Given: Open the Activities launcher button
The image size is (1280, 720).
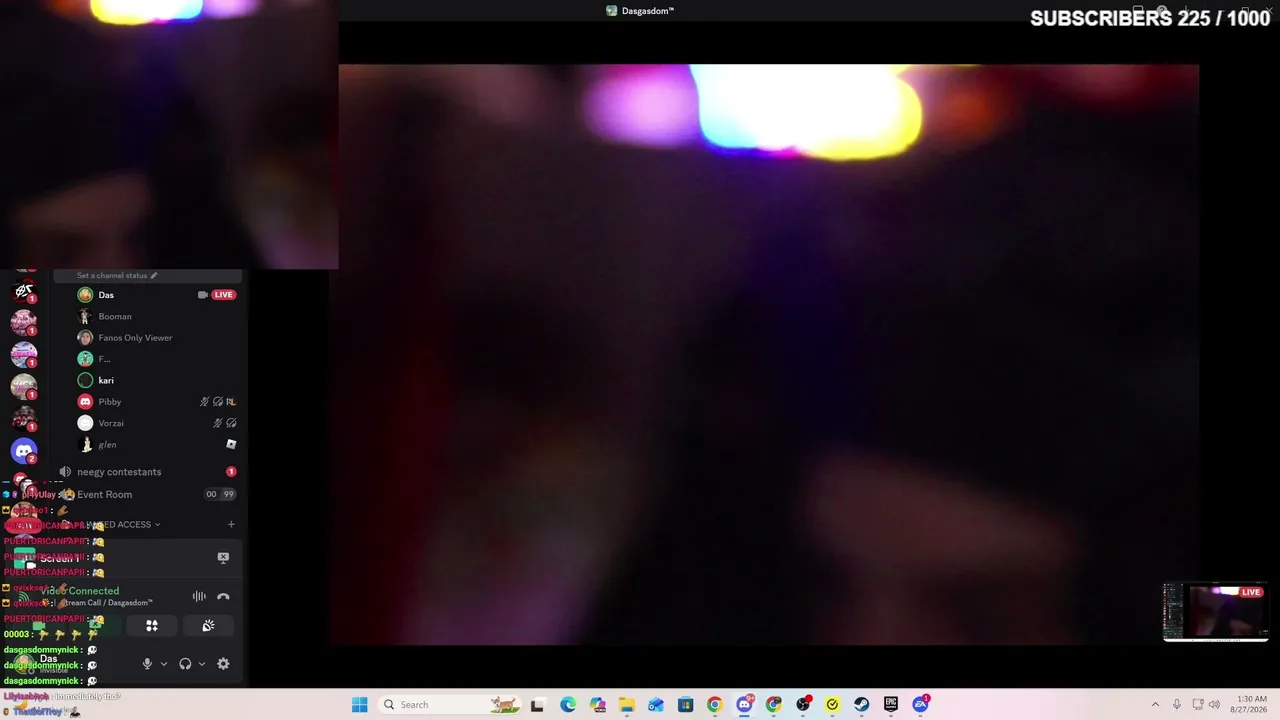Looking at the screenshot, I should (x=152, y=626).
